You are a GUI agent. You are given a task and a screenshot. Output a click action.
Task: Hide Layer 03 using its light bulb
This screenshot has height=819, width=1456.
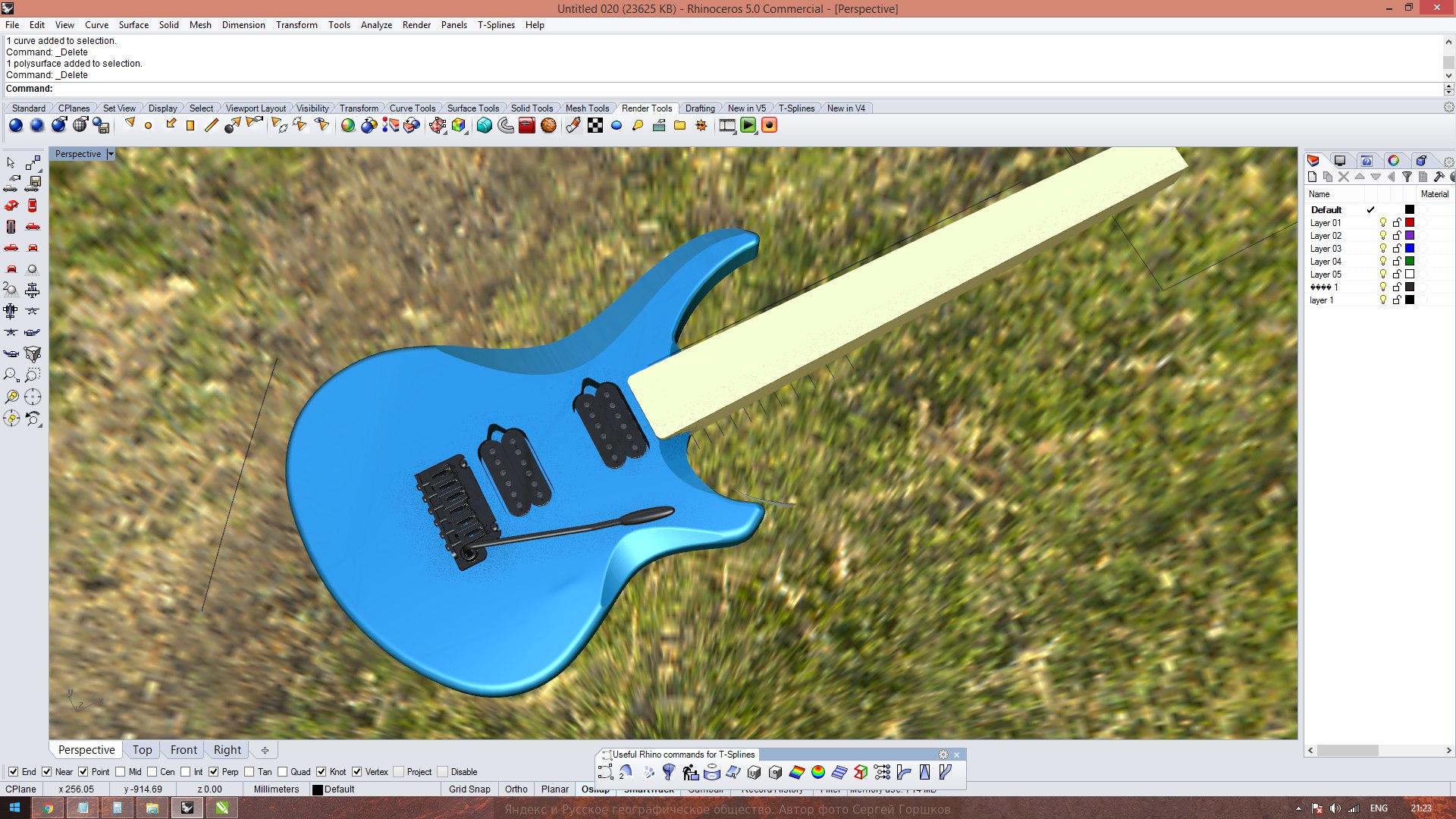click(x=1382, y=249)
